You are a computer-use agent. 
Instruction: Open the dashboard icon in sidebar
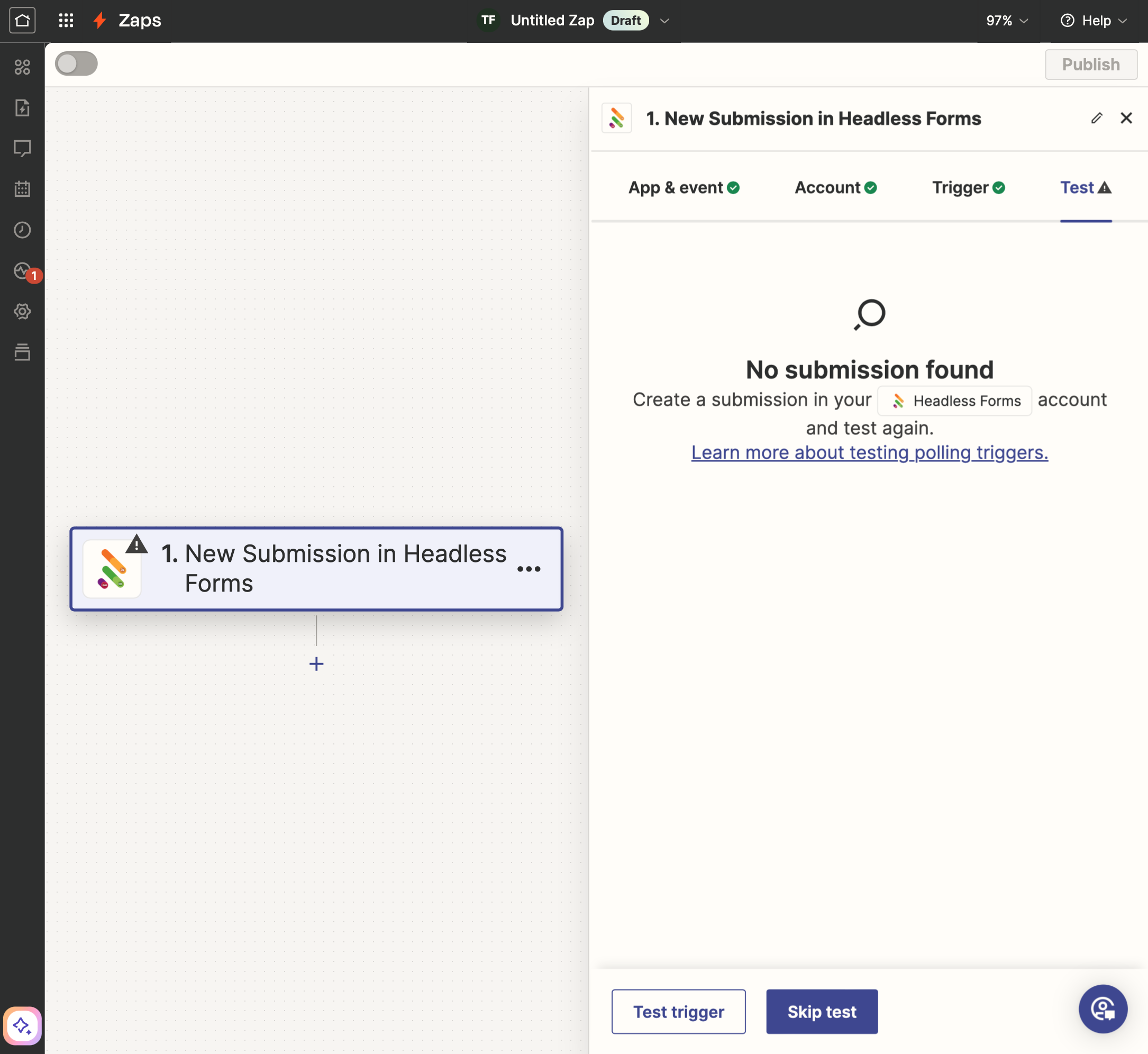coord(22,67)
